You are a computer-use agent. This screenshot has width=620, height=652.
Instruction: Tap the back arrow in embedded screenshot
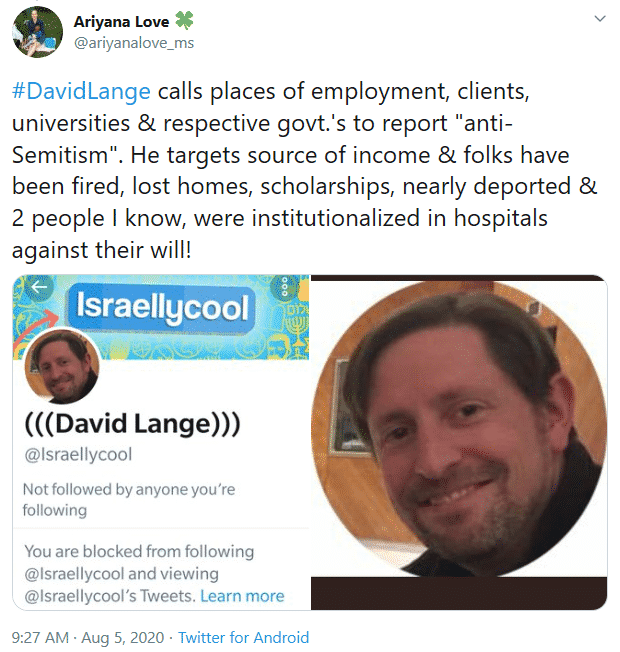39,287
